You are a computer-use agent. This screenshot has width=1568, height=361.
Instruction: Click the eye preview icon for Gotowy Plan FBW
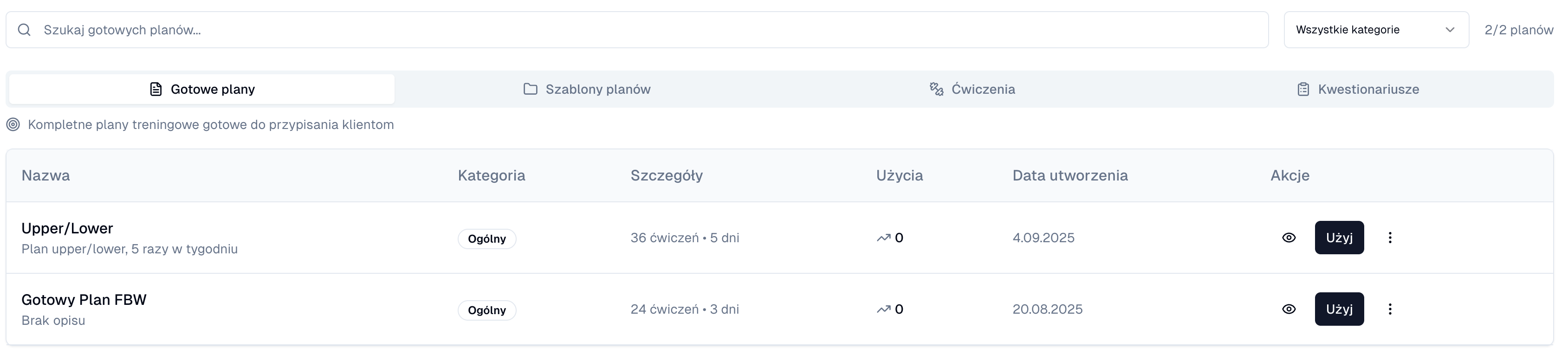click(1290, 309)
